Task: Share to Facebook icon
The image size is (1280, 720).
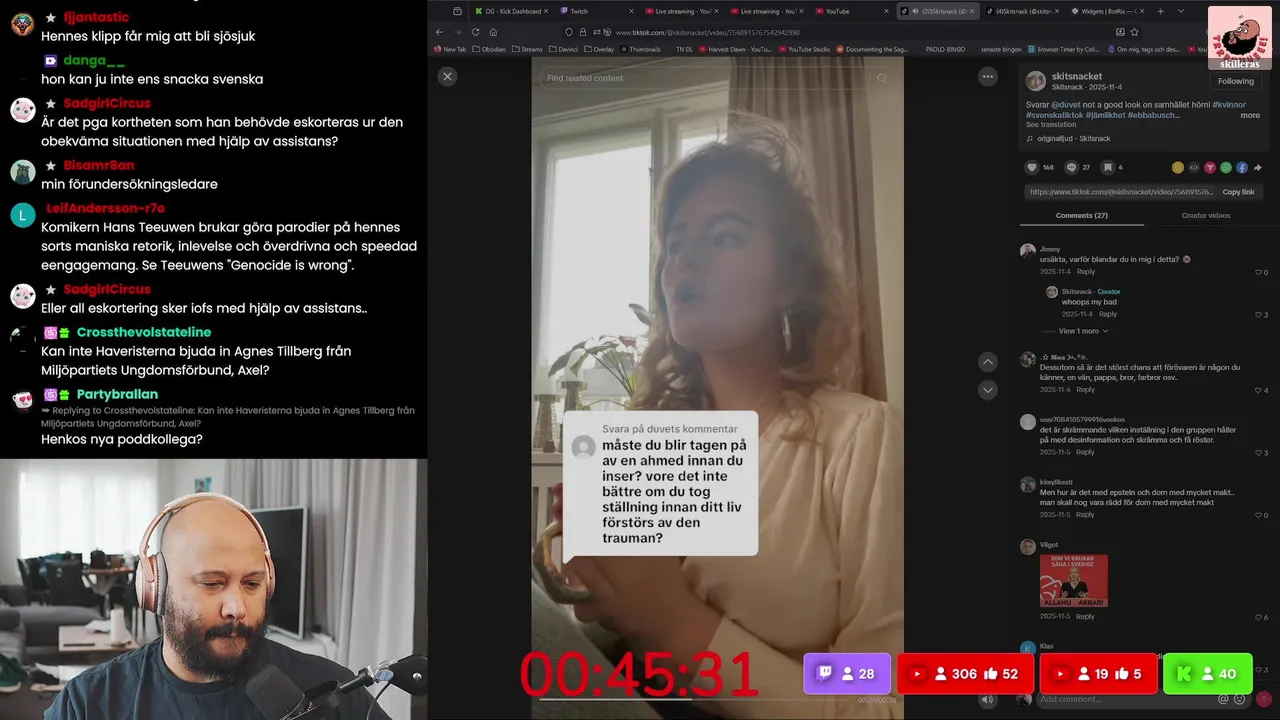Action: (1242, 167)
